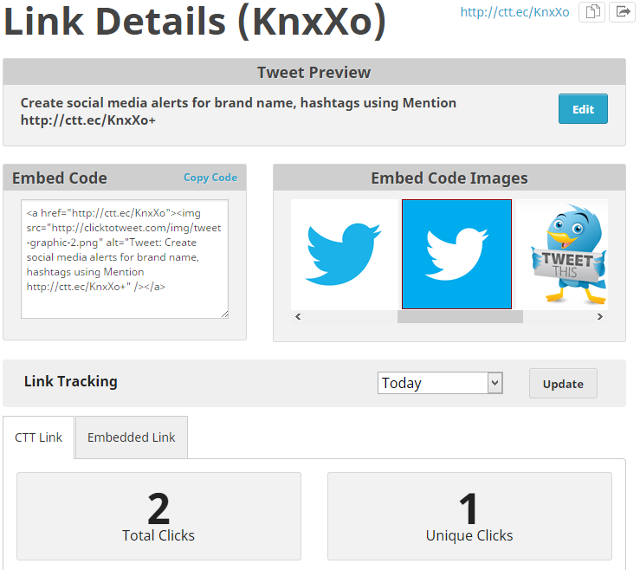
Task: Click the Link Tracking label
Action: [71, 381]
